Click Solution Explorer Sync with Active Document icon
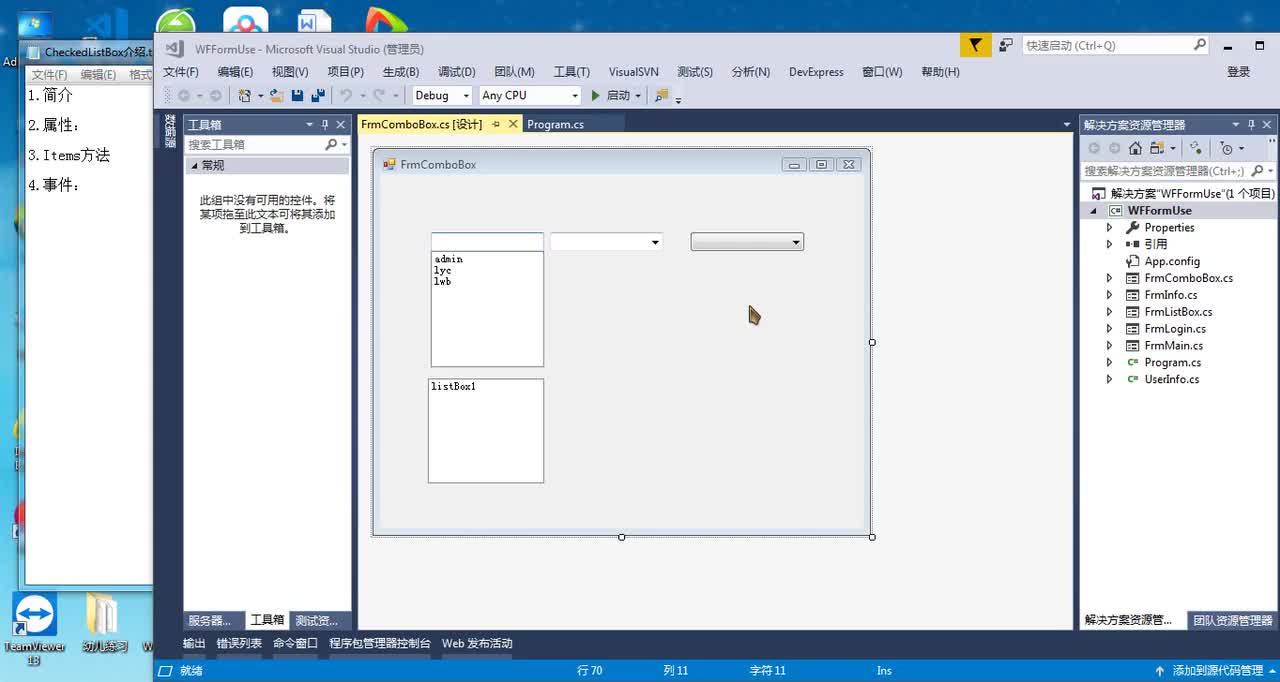This screenshot has height=682, width=1280. [1195, 148]
